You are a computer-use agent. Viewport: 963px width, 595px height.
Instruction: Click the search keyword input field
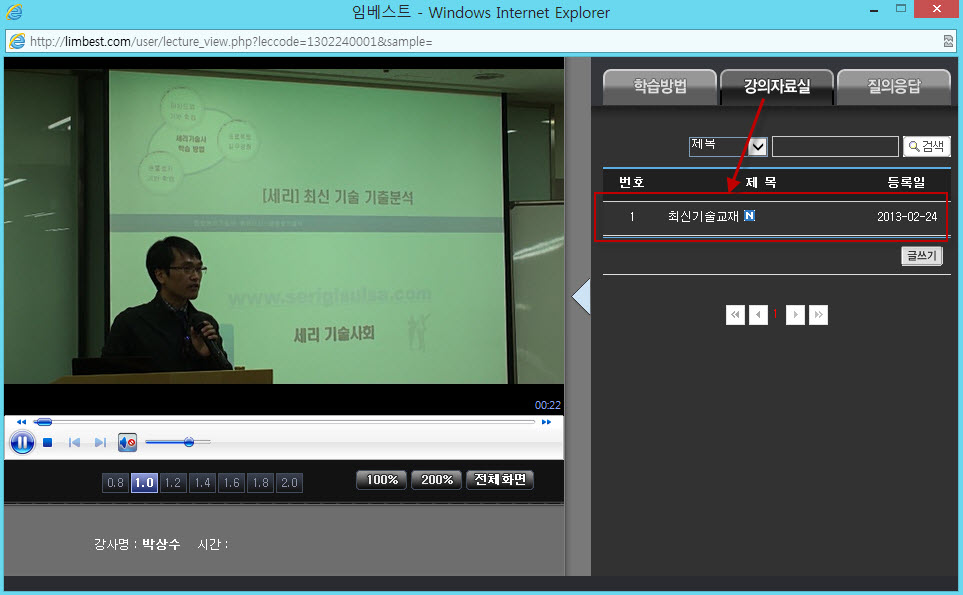click(x=835, y=146)
